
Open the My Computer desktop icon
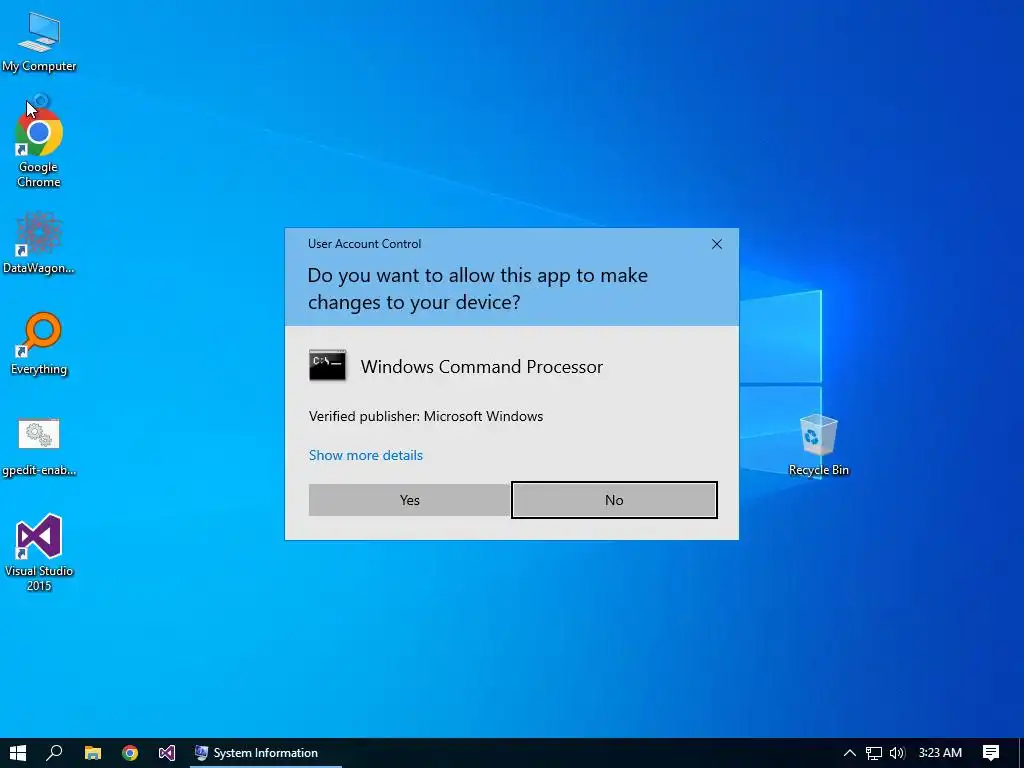pyautogui.click(x=39, y=42)
